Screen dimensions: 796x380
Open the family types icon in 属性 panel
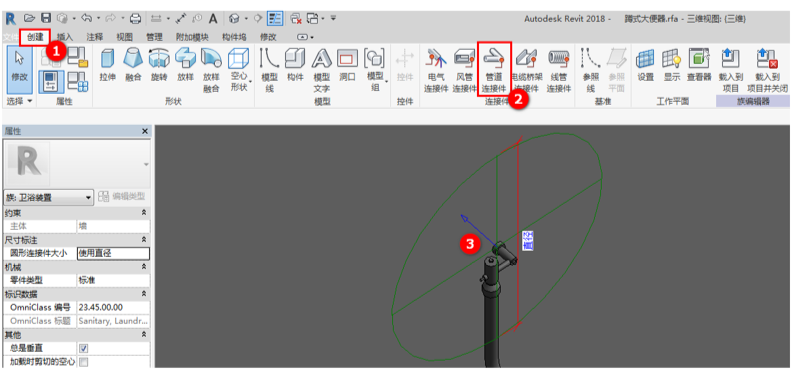coord(78,81)
